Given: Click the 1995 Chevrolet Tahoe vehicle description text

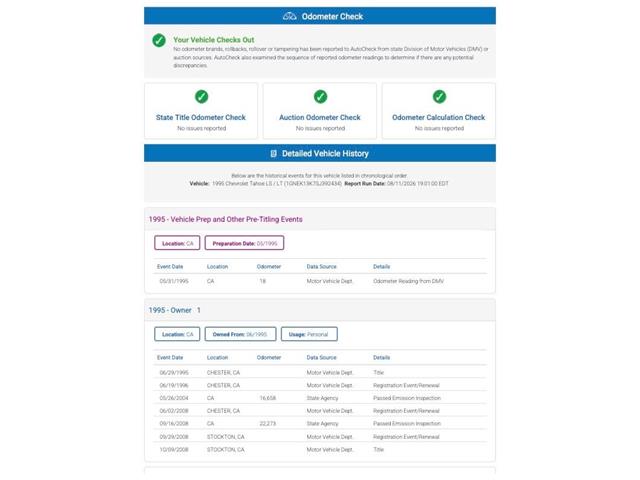Looking at the screenshot, I should click(277, 184).
